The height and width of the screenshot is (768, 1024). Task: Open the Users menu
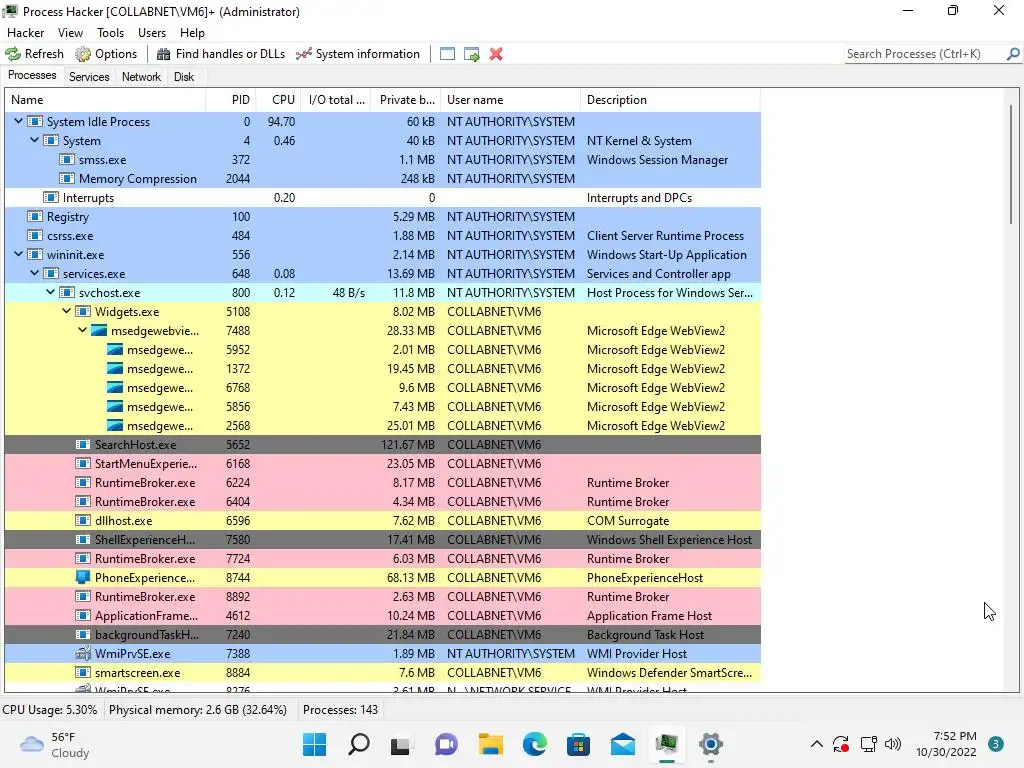point(152,33)
